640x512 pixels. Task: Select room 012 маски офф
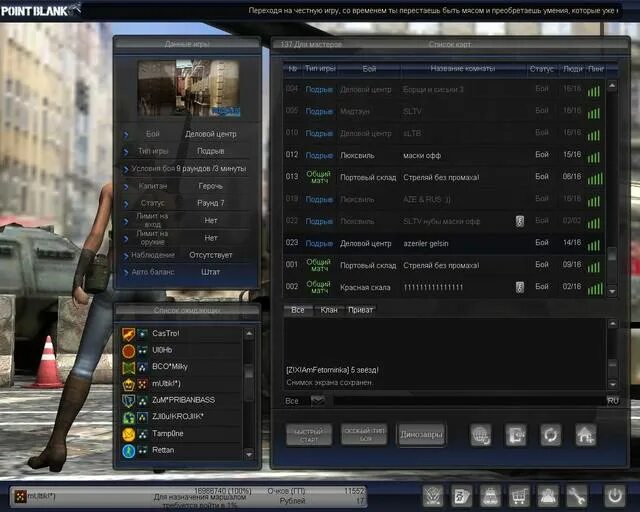tap(443, 156)
